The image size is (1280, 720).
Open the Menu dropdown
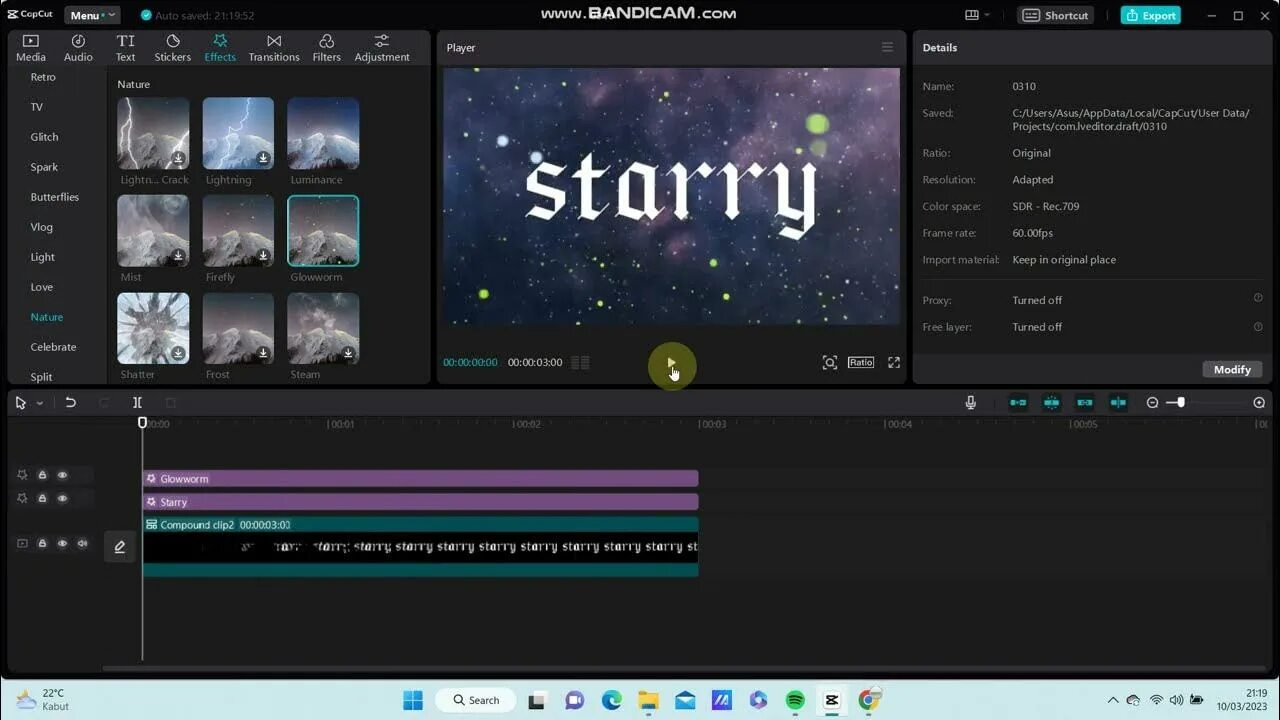click(x=92, y=15)
